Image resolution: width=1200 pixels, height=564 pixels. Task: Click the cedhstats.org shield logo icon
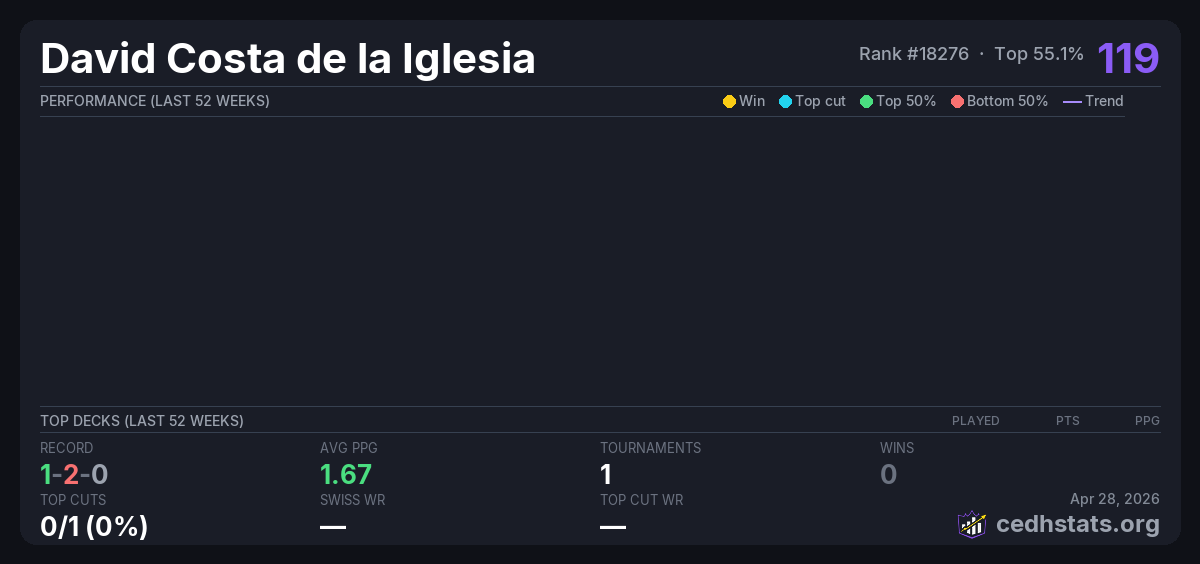(972, 524)
